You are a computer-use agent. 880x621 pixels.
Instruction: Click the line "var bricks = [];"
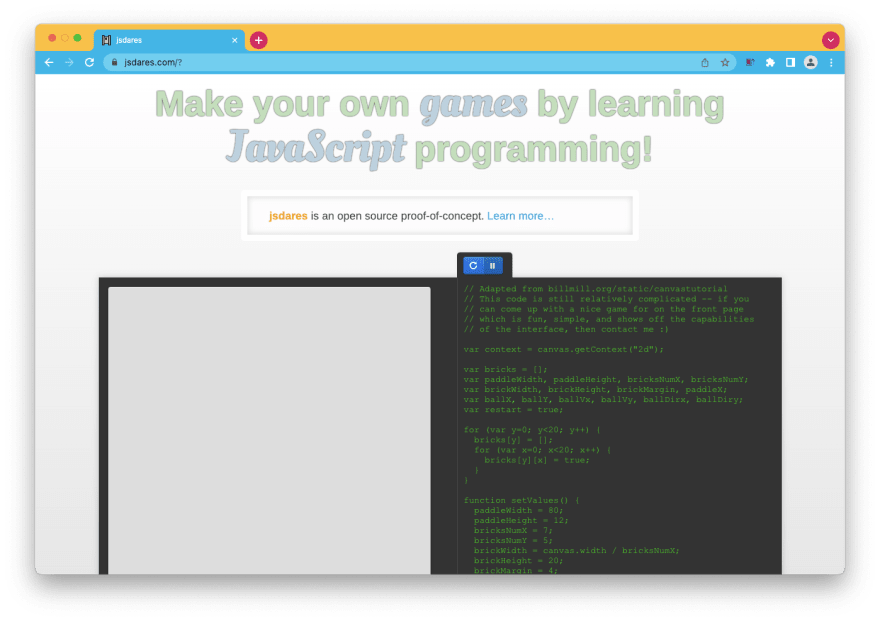[x=505, y=369]
